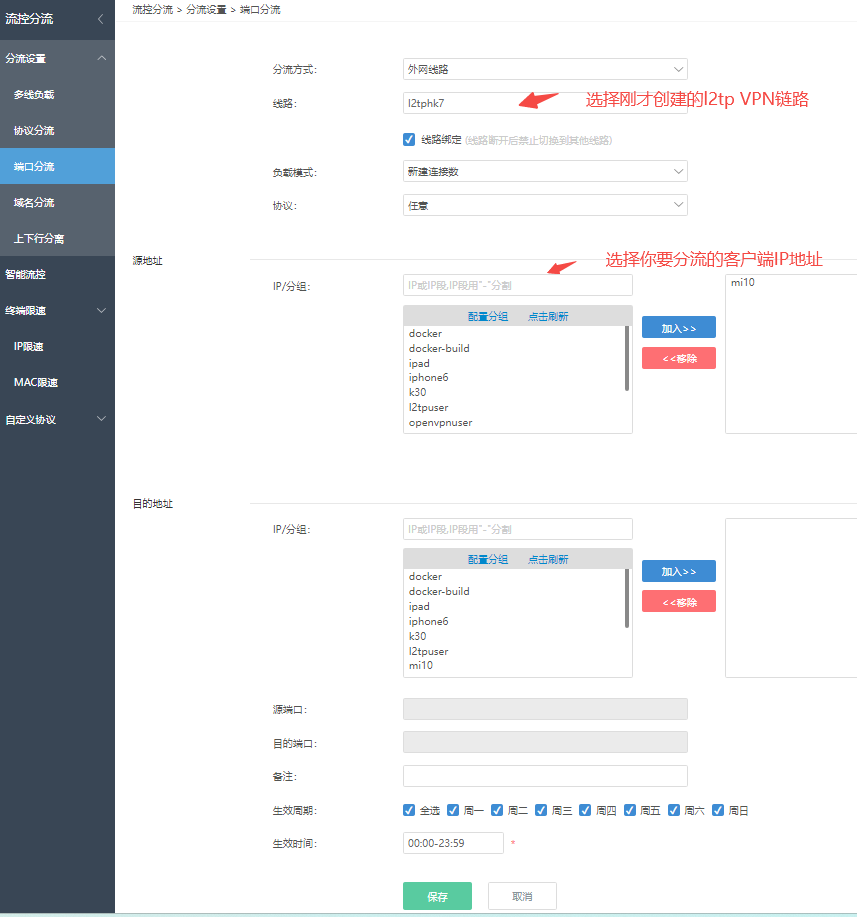The width and height of the screenshot is (857, 917).
Task: Click the green 保存 button
Action: pos(437,896)
